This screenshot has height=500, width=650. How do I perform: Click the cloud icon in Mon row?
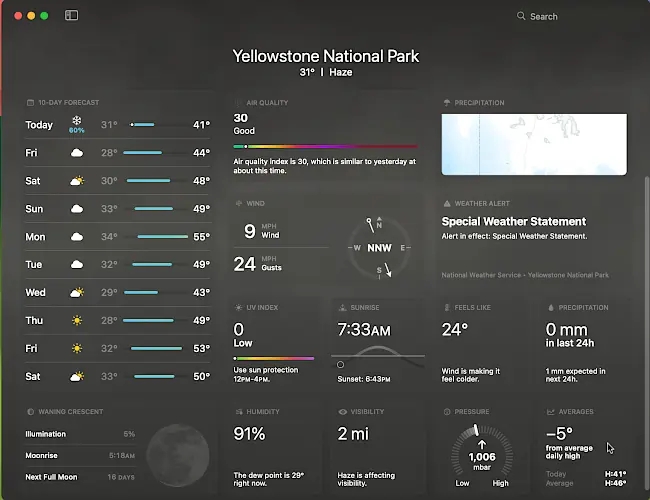76,237
